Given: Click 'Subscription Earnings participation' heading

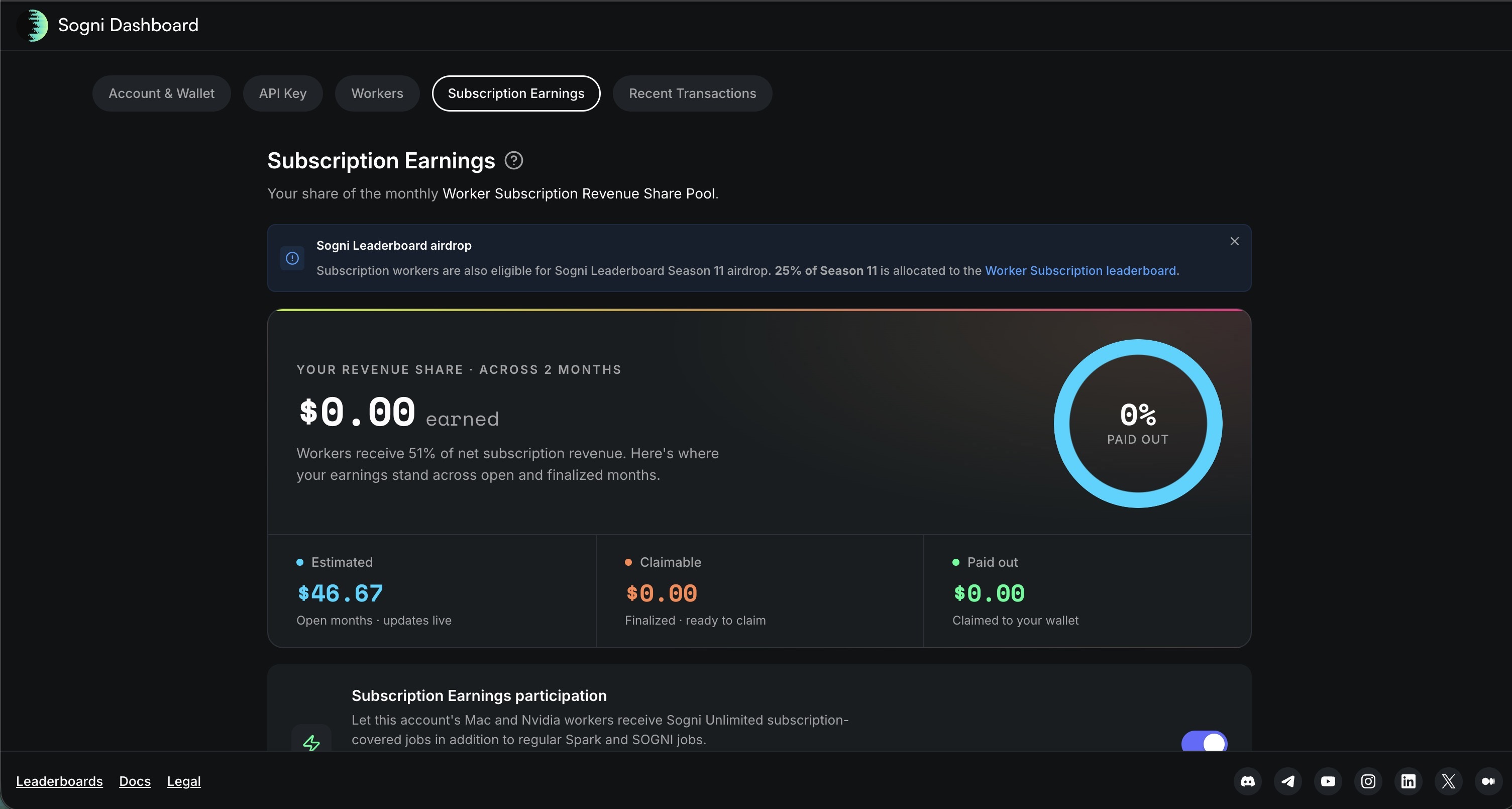Looking at the screenshot, I should (479, 696).
